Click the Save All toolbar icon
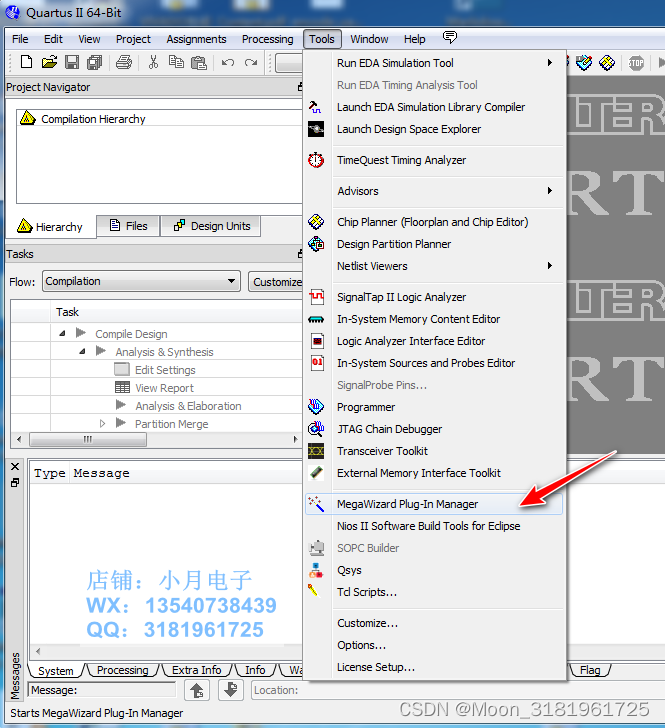Image resolution: width=665 pixels, height=728 pixels. (94, 62)
